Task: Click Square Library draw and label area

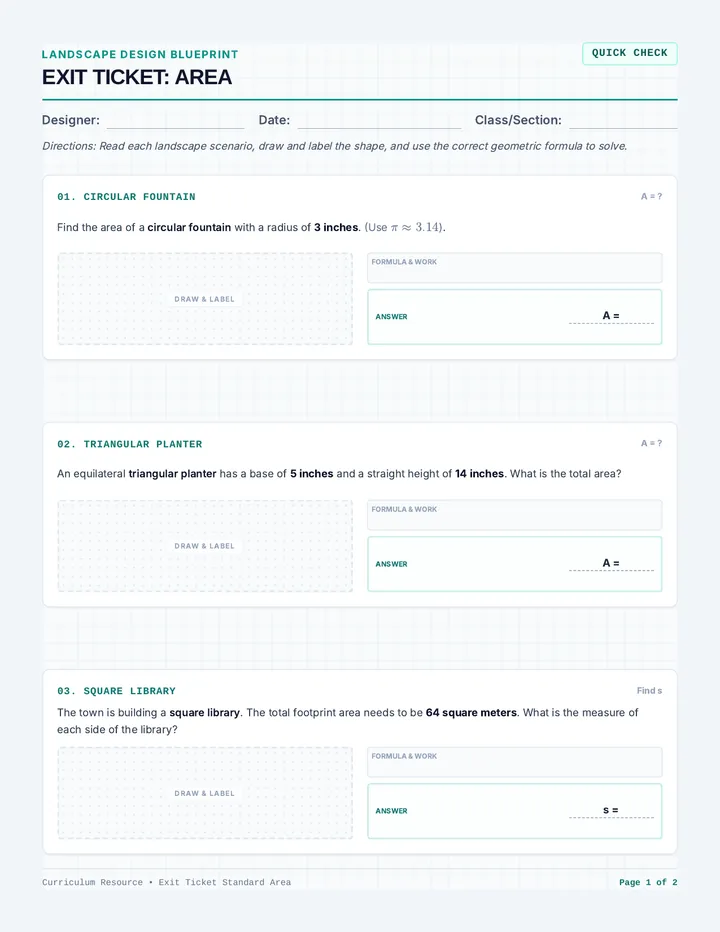Action: coord(205,793)
